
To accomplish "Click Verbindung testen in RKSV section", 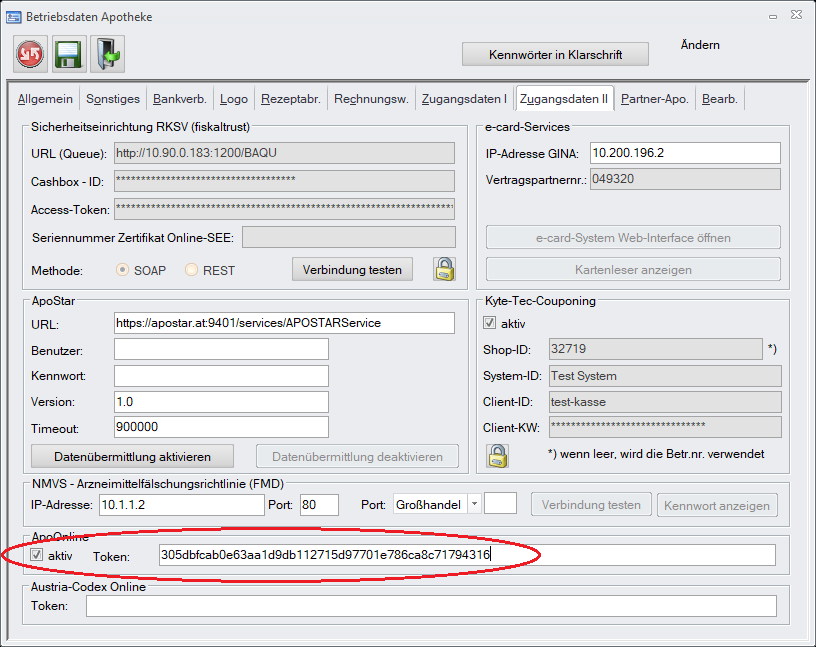I will 352,269.
